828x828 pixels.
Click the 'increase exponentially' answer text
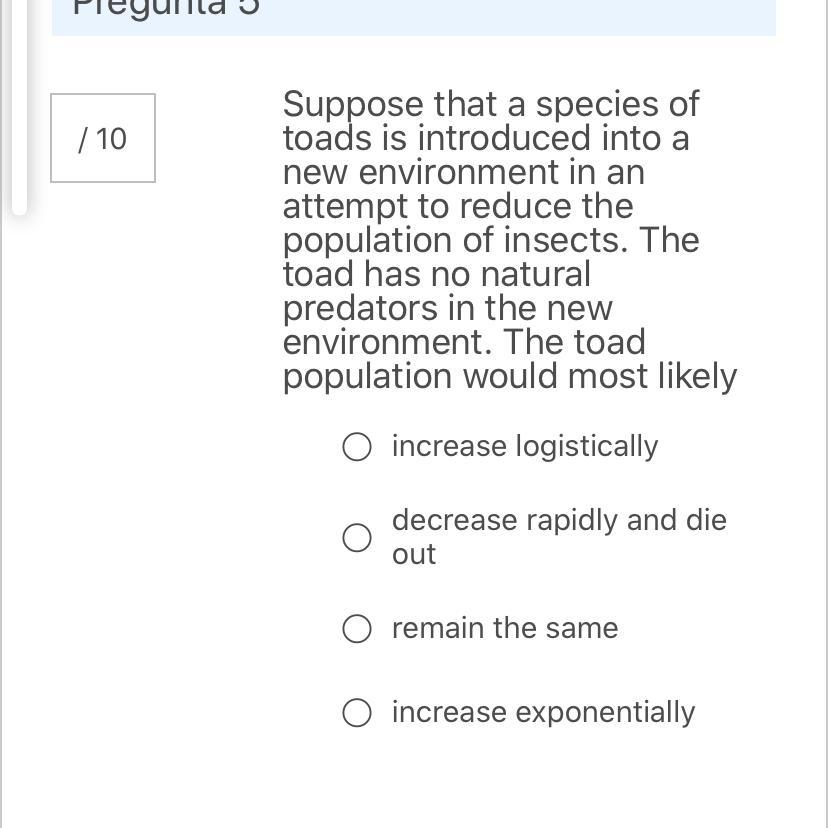coord(543,712)
